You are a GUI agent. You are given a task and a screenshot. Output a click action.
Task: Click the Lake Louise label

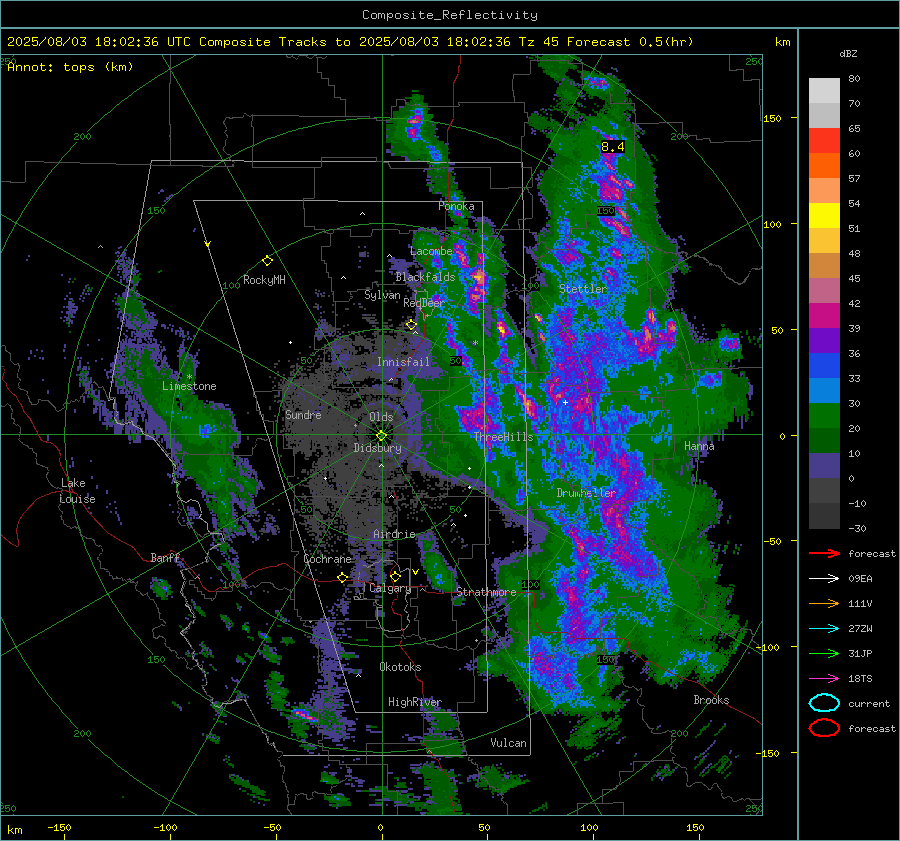click(x=77, y=491)
